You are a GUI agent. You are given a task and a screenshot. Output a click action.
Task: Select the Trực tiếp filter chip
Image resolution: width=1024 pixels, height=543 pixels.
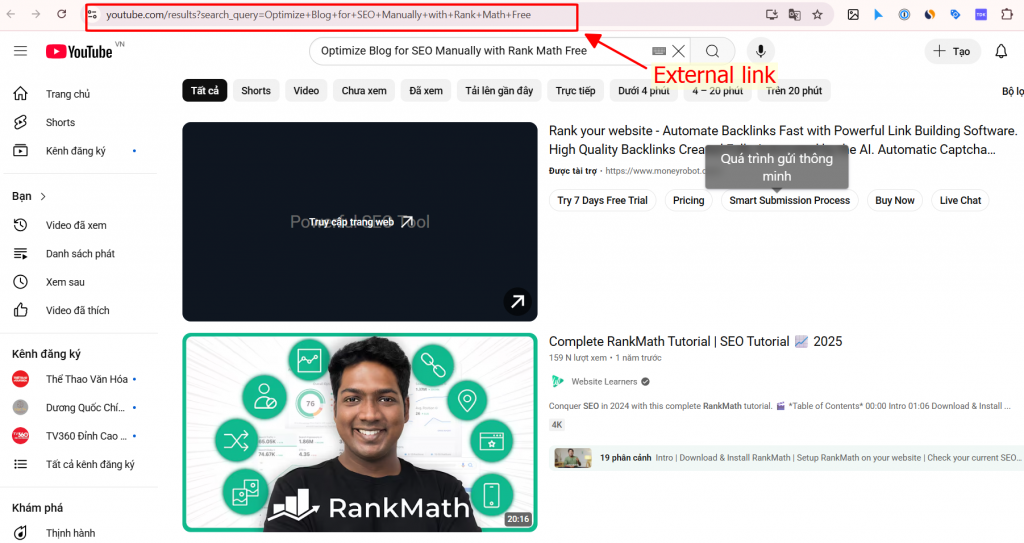[x=575, y=91]
